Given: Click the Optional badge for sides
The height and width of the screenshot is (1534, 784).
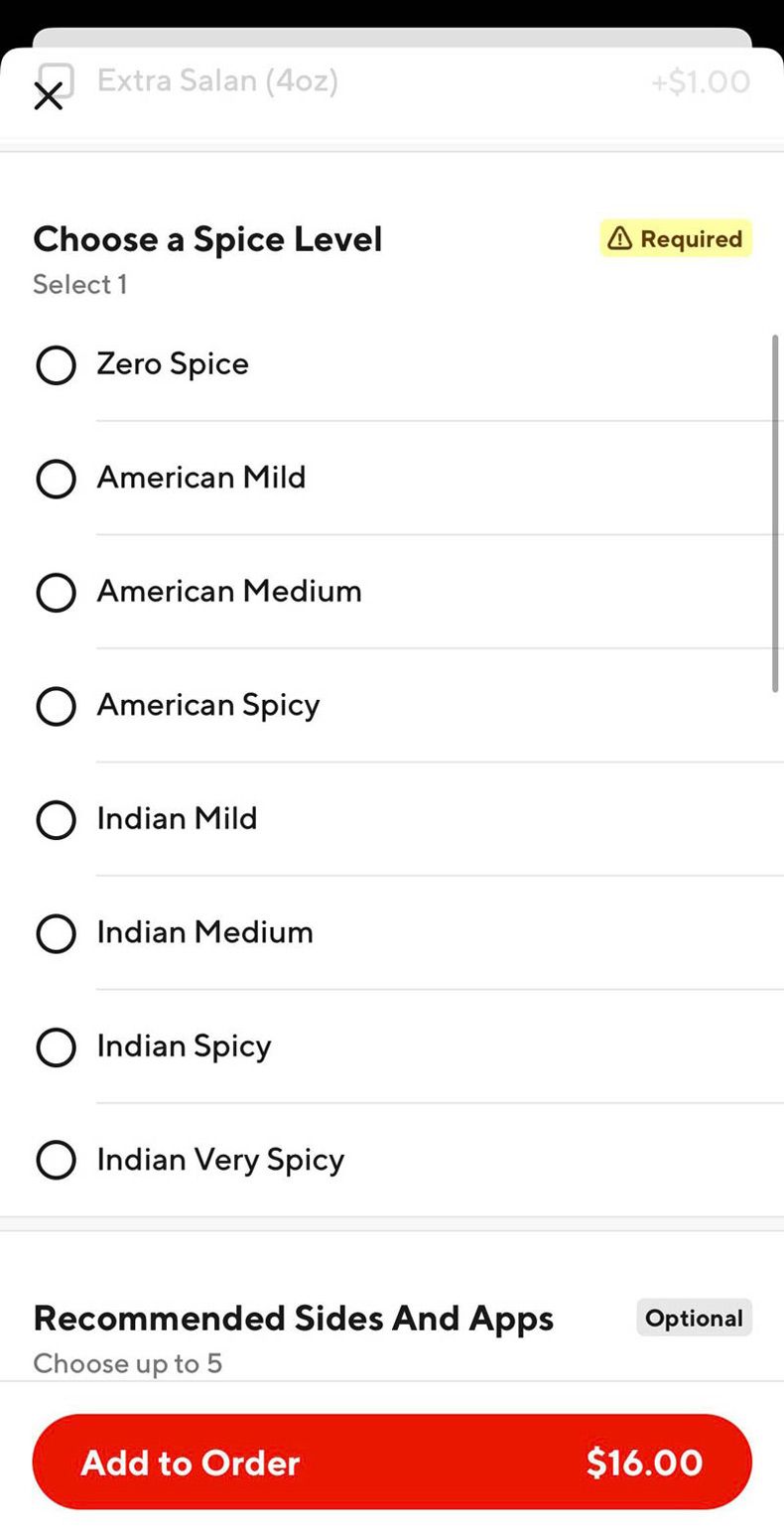Looking at the screenshot, I should [694, 1318].
